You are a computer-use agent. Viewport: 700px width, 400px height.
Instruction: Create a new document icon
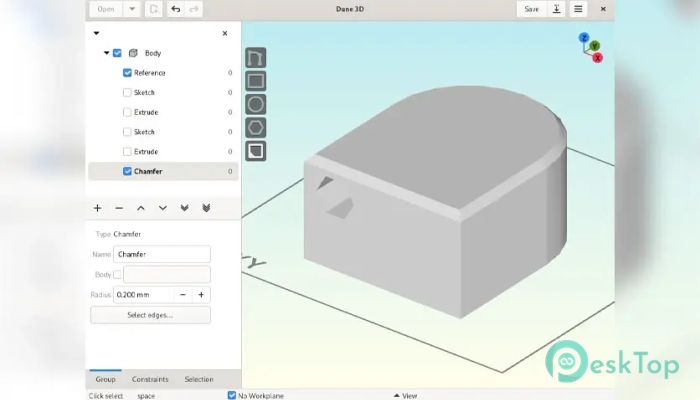154,9
